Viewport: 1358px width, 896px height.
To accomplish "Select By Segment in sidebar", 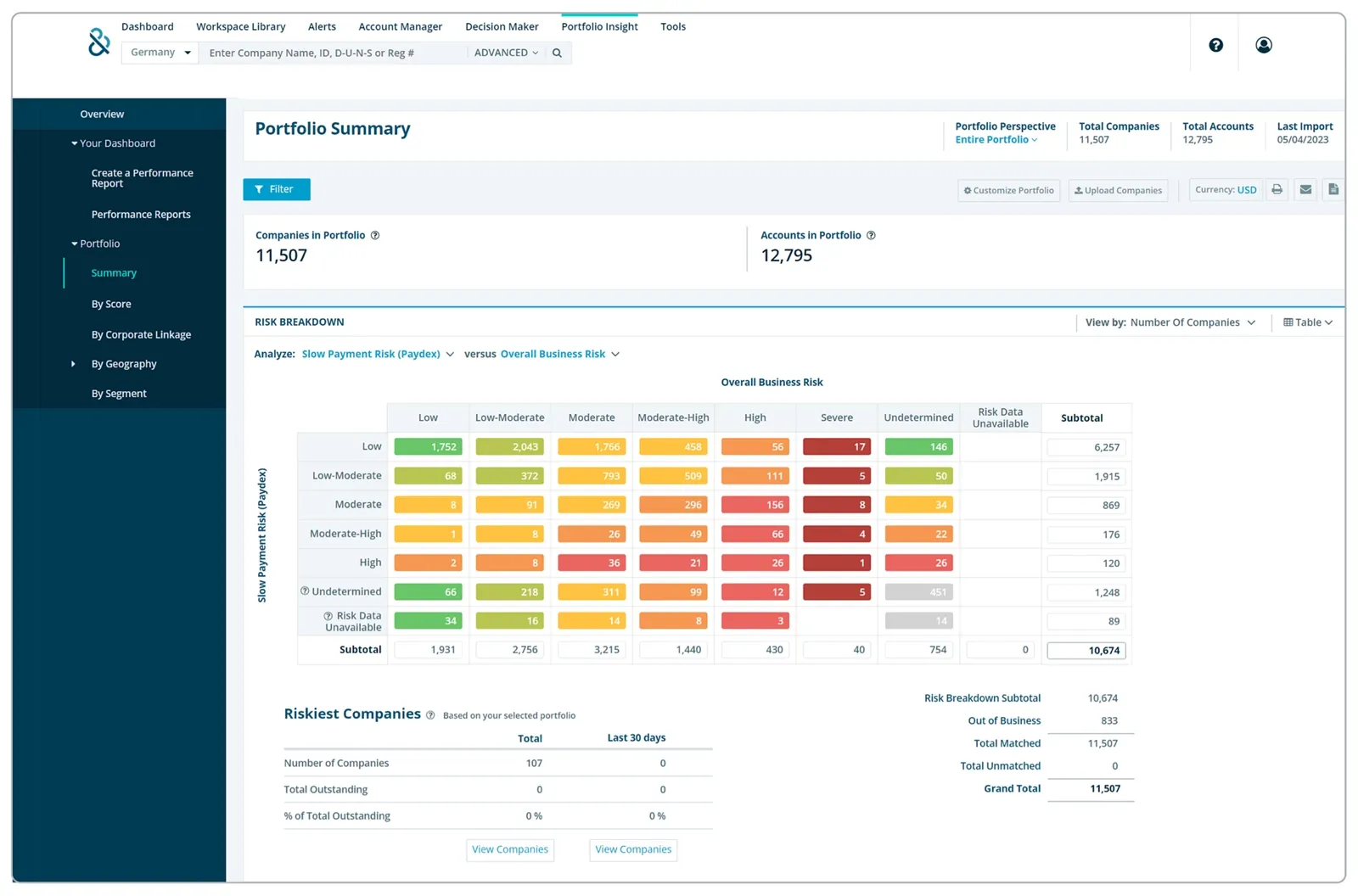I will coord(119,394).
